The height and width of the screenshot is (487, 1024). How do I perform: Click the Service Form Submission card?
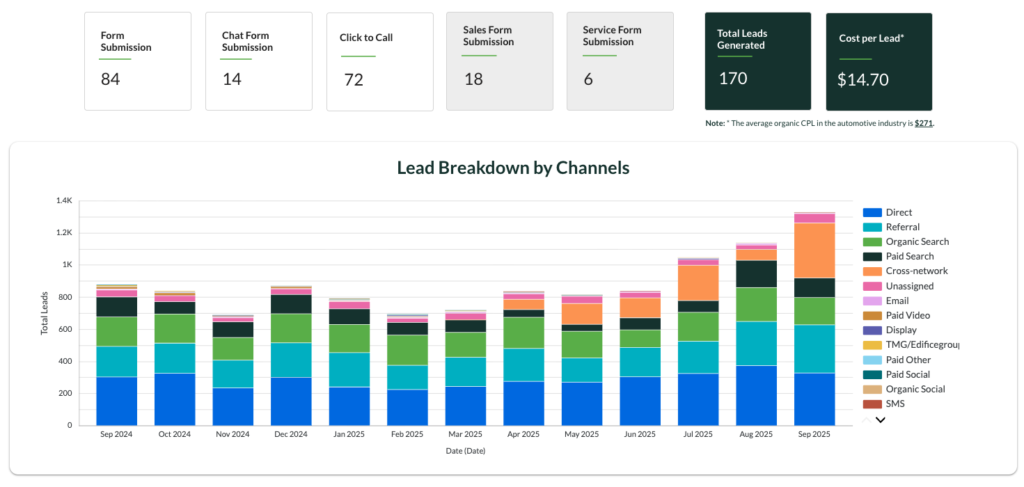tap(619, 61)
